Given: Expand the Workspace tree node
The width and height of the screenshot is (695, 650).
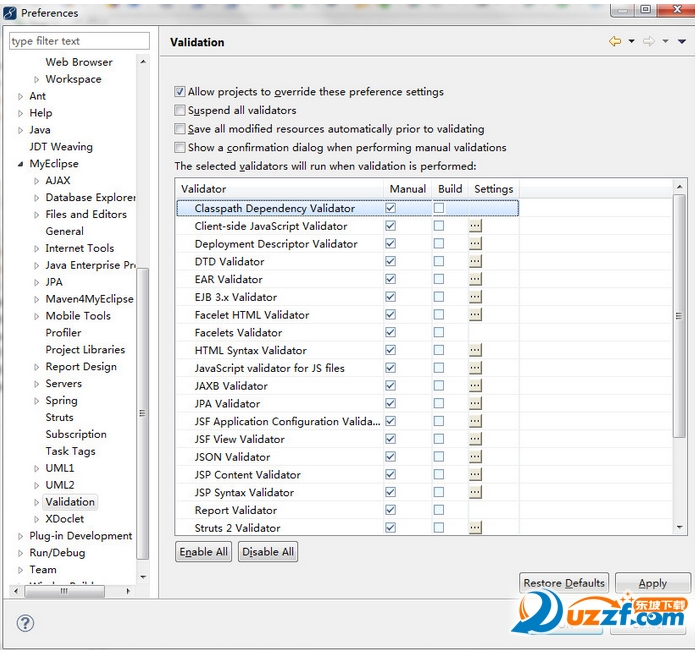Looking at the screenshot, I should [x=36, y=79].
